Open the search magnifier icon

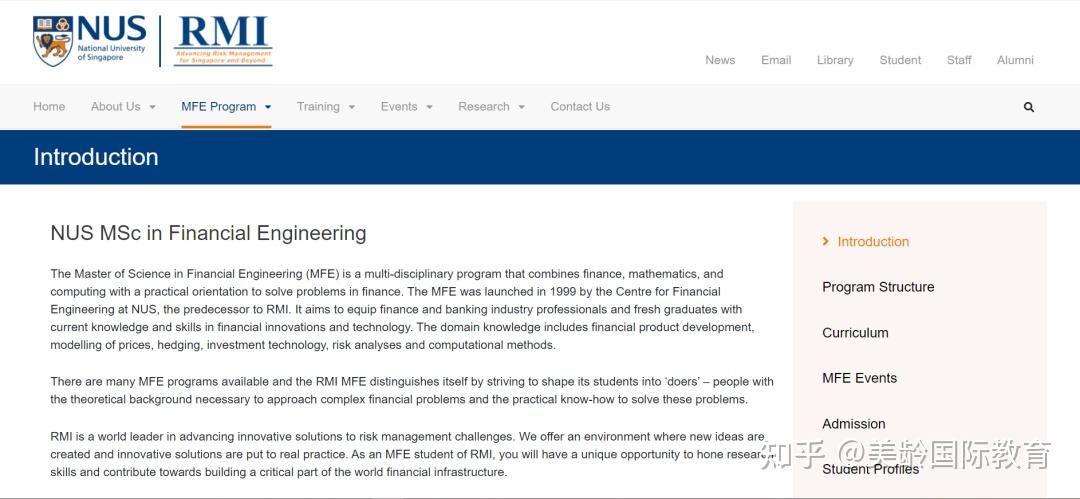click(x=1029, y=107)
